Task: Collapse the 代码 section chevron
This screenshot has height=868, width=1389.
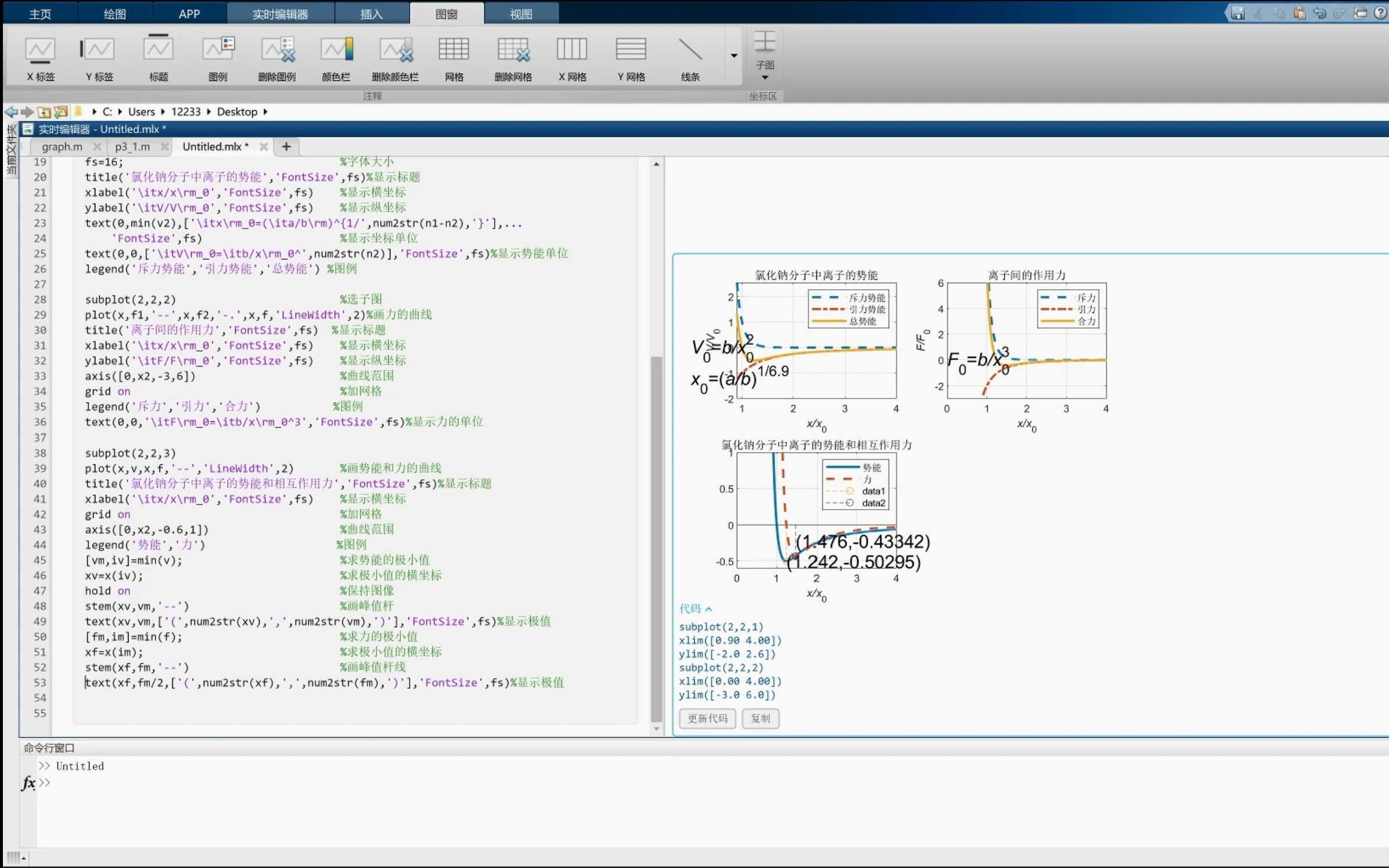Action: click(708, 609)
